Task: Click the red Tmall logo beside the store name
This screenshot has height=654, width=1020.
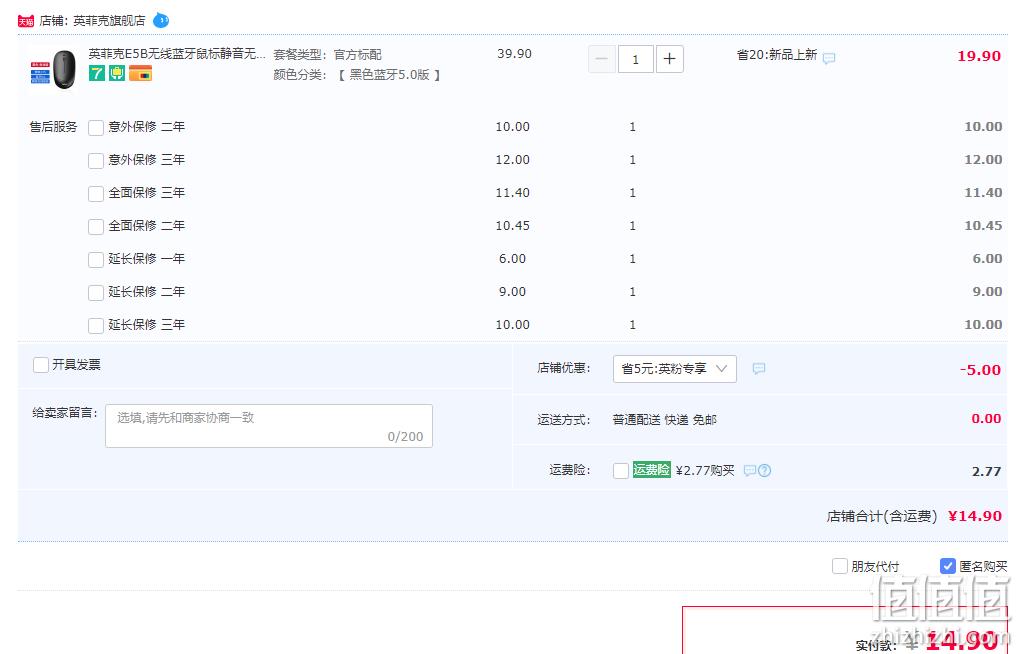Action: coord(25,21)
